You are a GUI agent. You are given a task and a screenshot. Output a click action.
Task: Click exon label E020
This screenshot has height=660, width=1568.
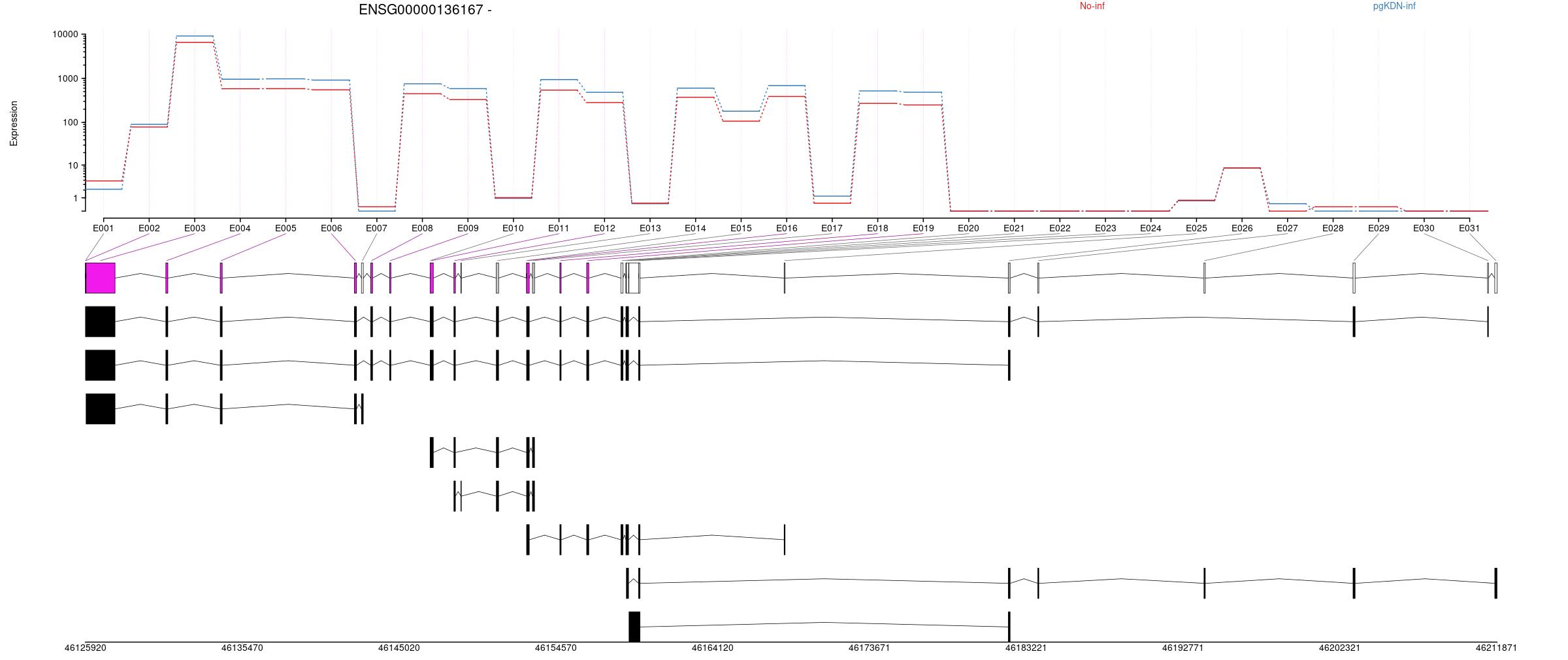point(968,228)
